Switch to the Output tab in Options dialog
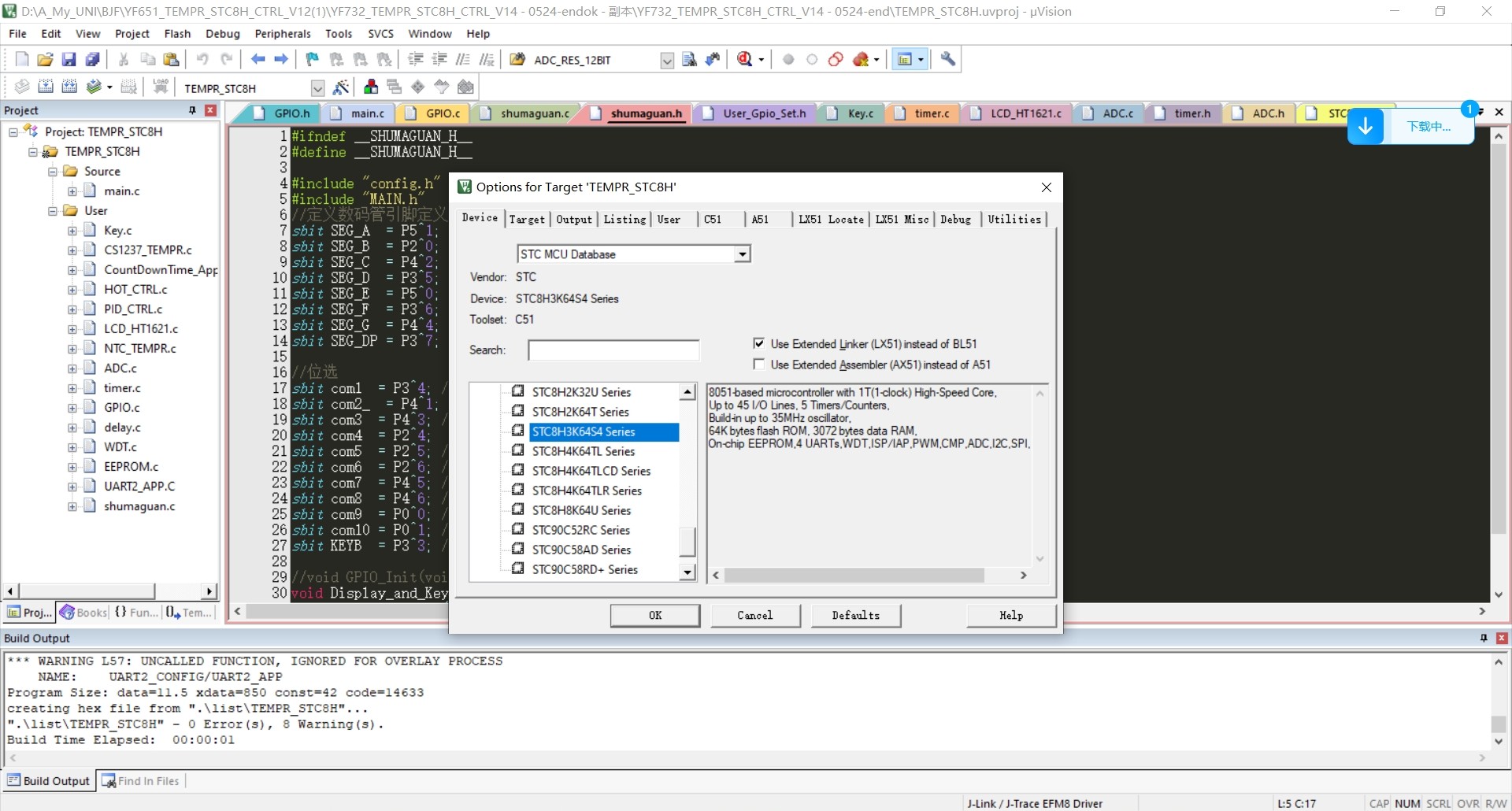 point(574,220)
